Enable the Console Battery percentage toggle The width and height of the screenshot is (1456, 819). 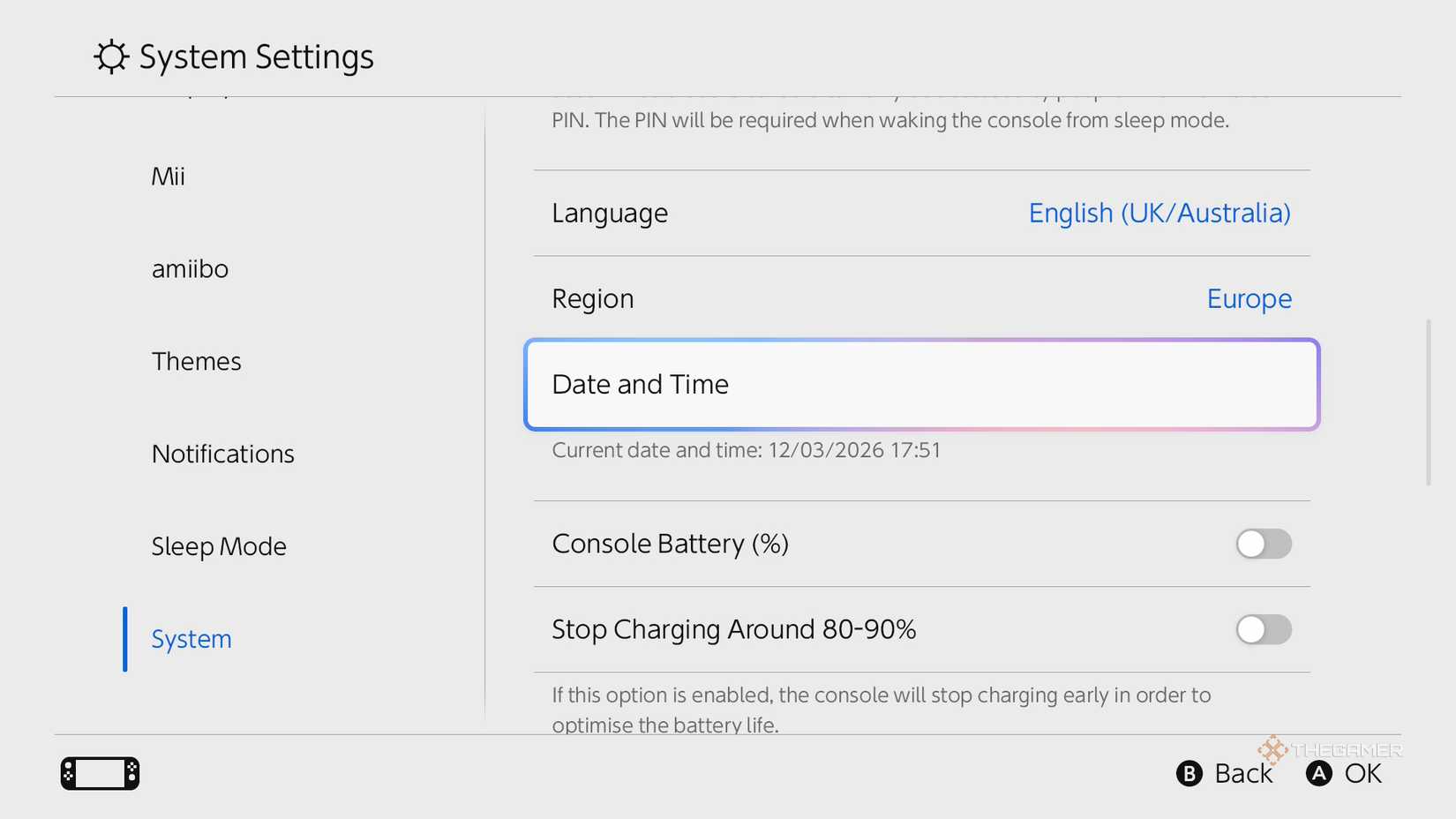1264,544
